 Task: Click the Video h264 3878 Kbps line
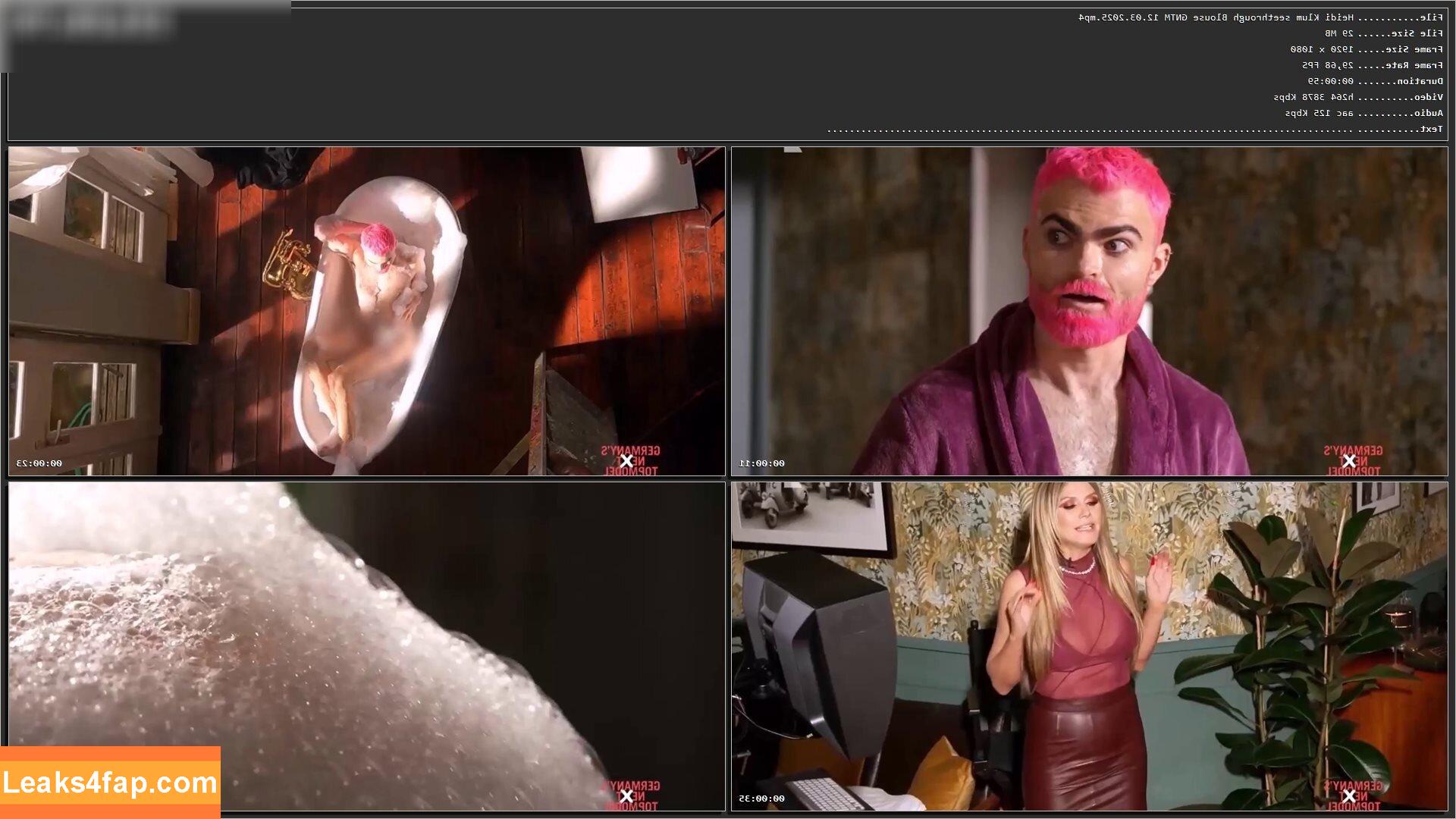(x=1358, y=97)
